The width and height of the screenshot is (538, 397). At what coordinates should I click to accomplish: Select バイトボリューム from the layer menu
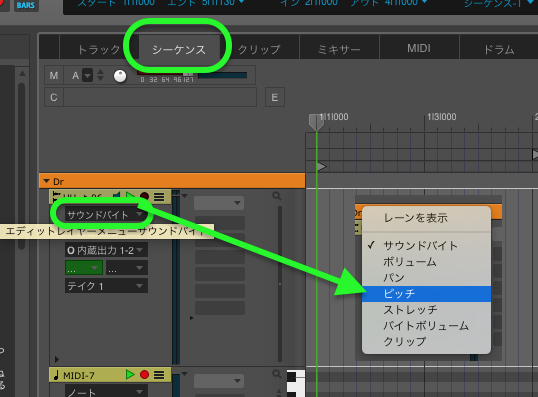click(x=426, y=326)
